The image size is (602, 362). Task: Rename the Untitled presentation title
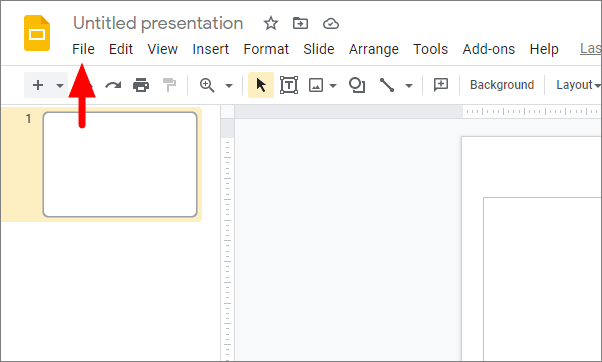coord(158,23)
